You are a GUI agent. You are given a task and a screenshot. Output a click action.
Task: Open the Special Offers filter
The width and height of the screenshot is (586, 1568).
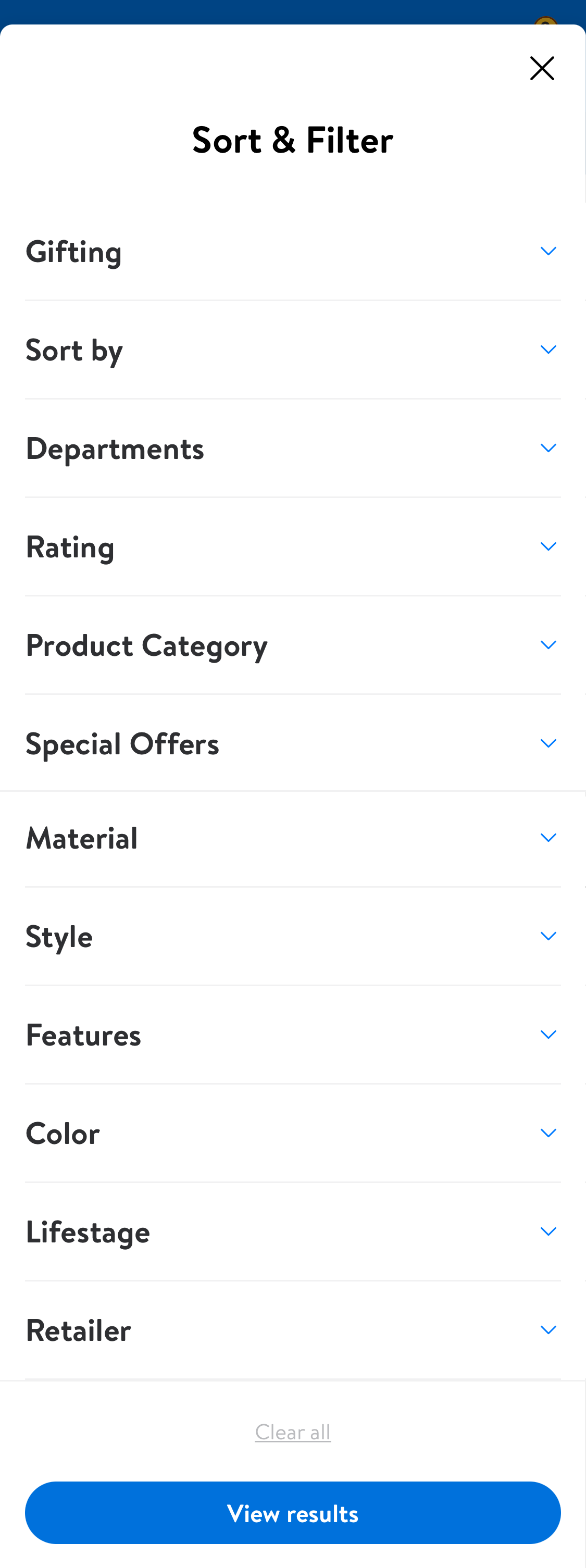click(293, 743)
